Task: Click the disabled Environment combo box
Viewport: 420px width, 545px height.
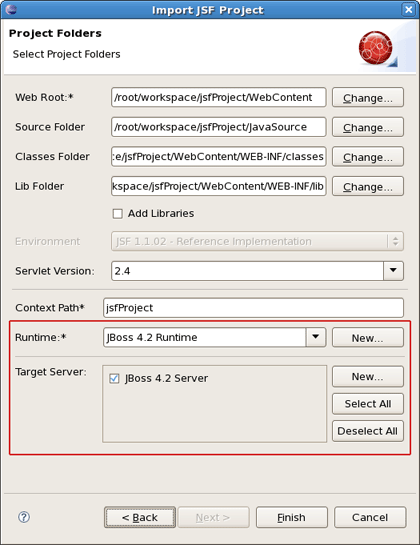Action: (257, 241)
